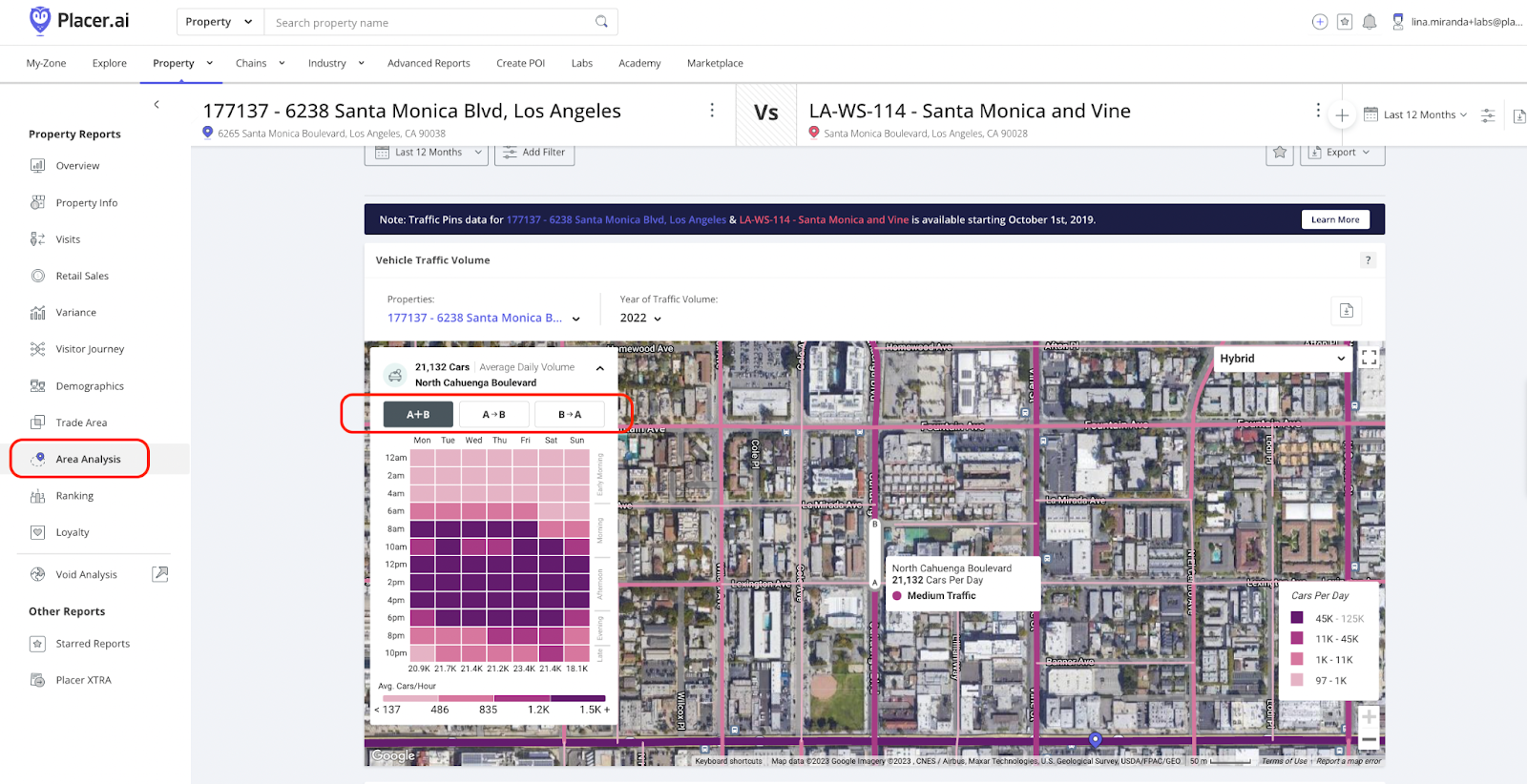Open Starred Reports
The width and height of the screenshot is (1527, 784).
click(93, 644)
